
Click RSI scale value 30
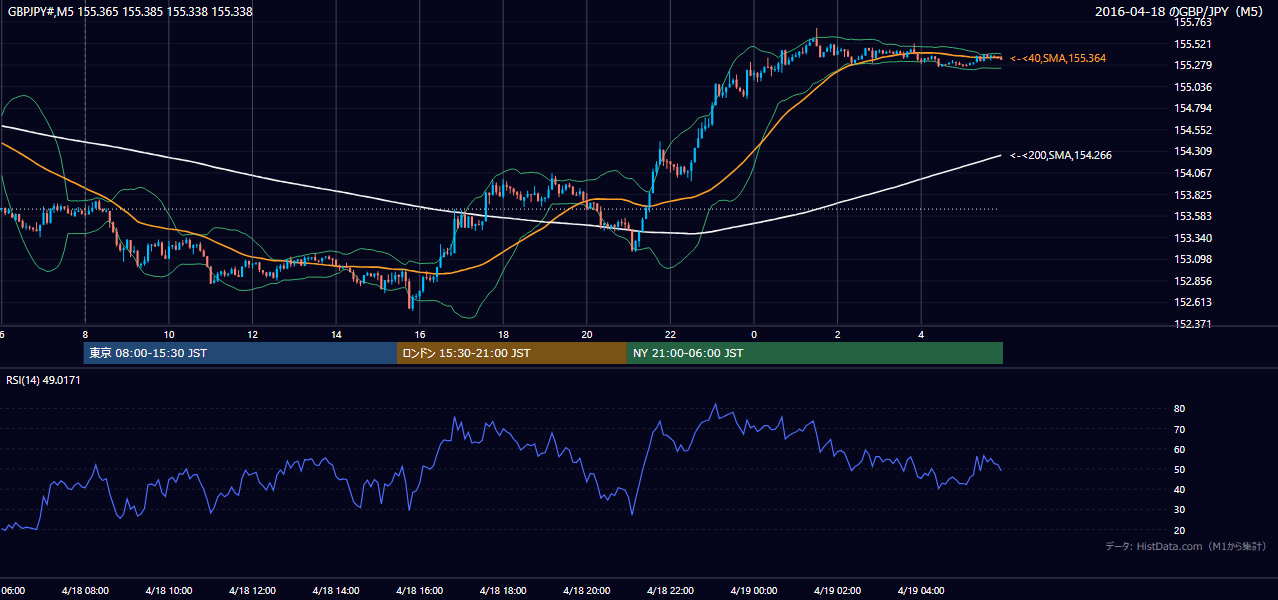[x=1180, y=510]
